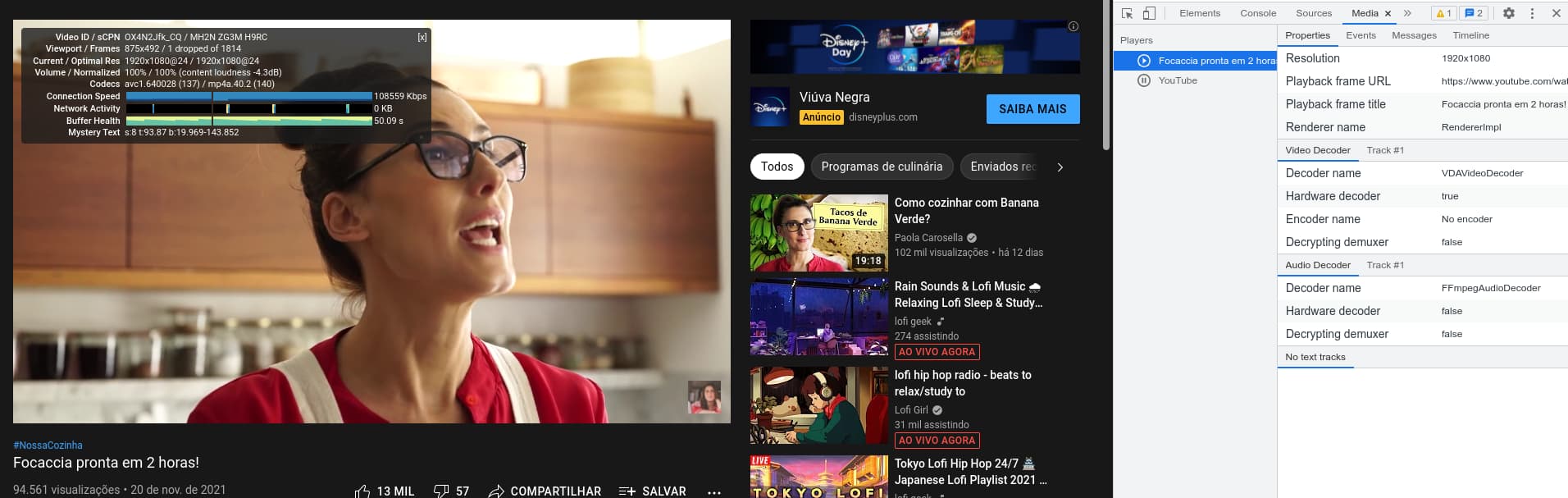Open the Console panel tab
The width and height of the screenshot is (1568, 498).
pos(1257,13)
